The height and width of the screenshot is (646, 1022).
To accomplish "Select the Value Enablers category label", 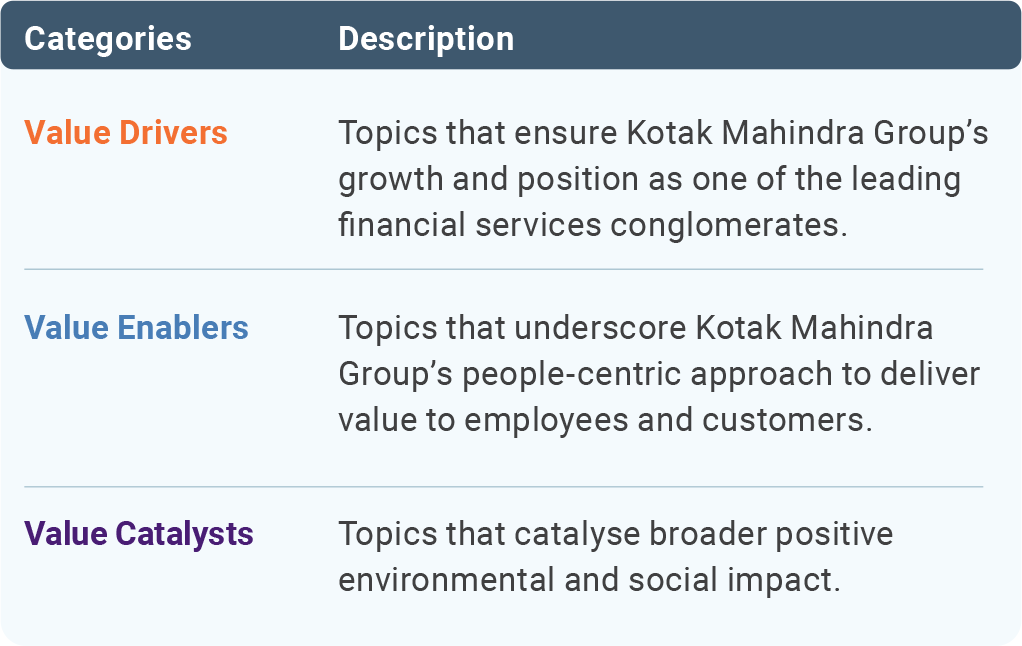I will click(136, 327).
